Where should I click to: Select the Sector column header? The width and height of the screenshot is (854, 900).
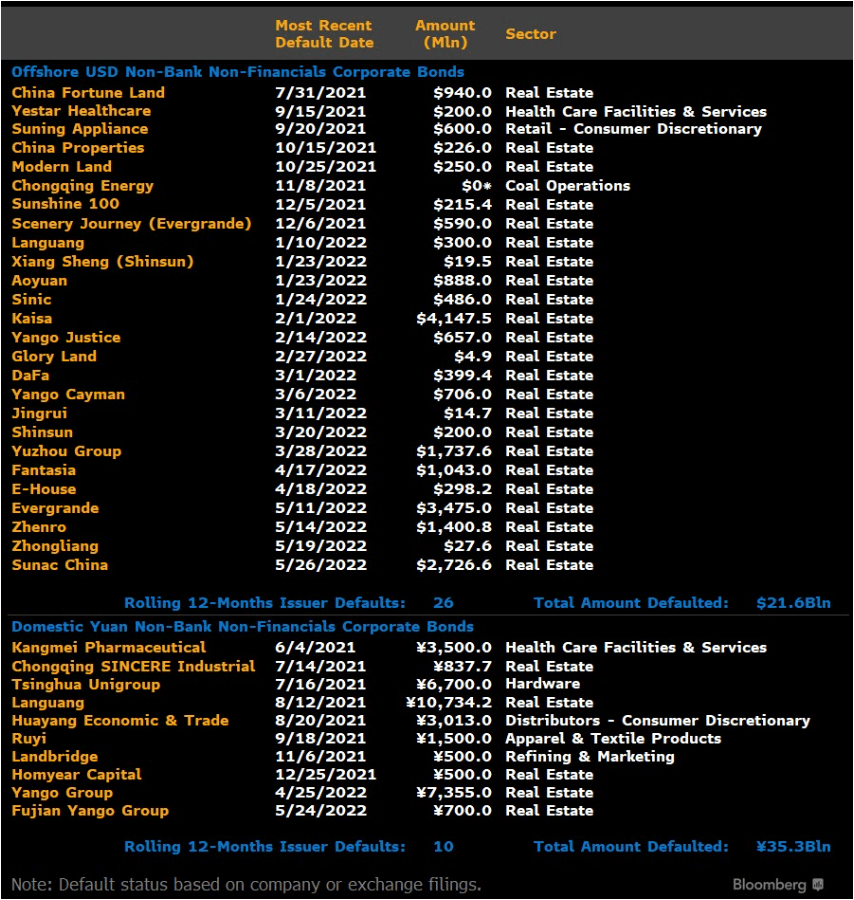[531, 34]
